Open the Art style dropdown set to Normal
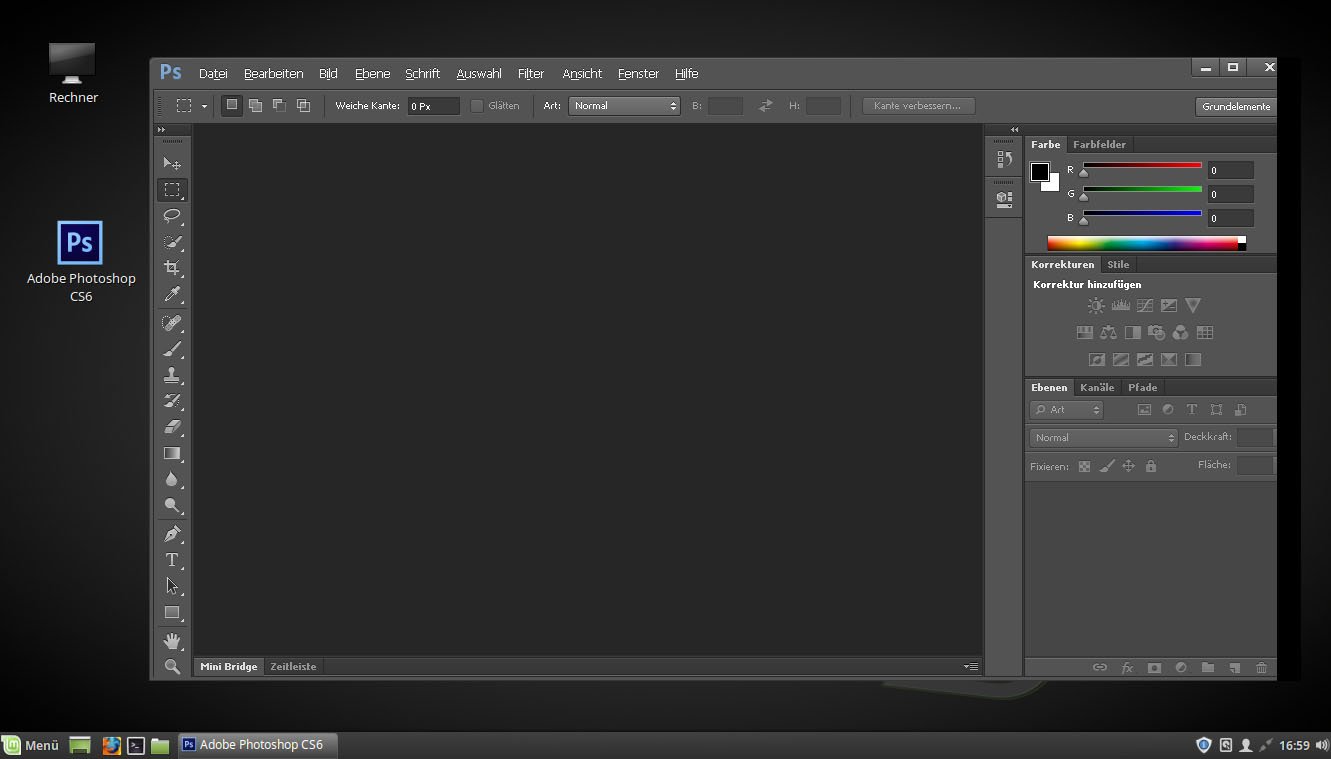Viewport: 1331px width, 759px height. click(624, 106)
